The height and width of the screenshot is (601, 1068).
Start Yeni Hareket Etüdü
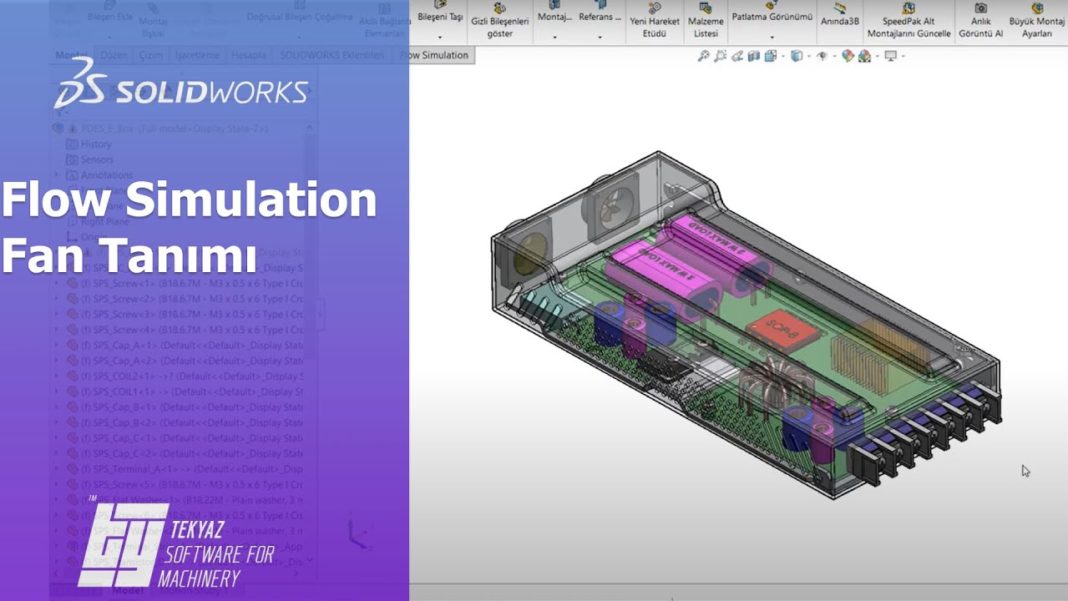pyautogui.click(x=654, y=20)
